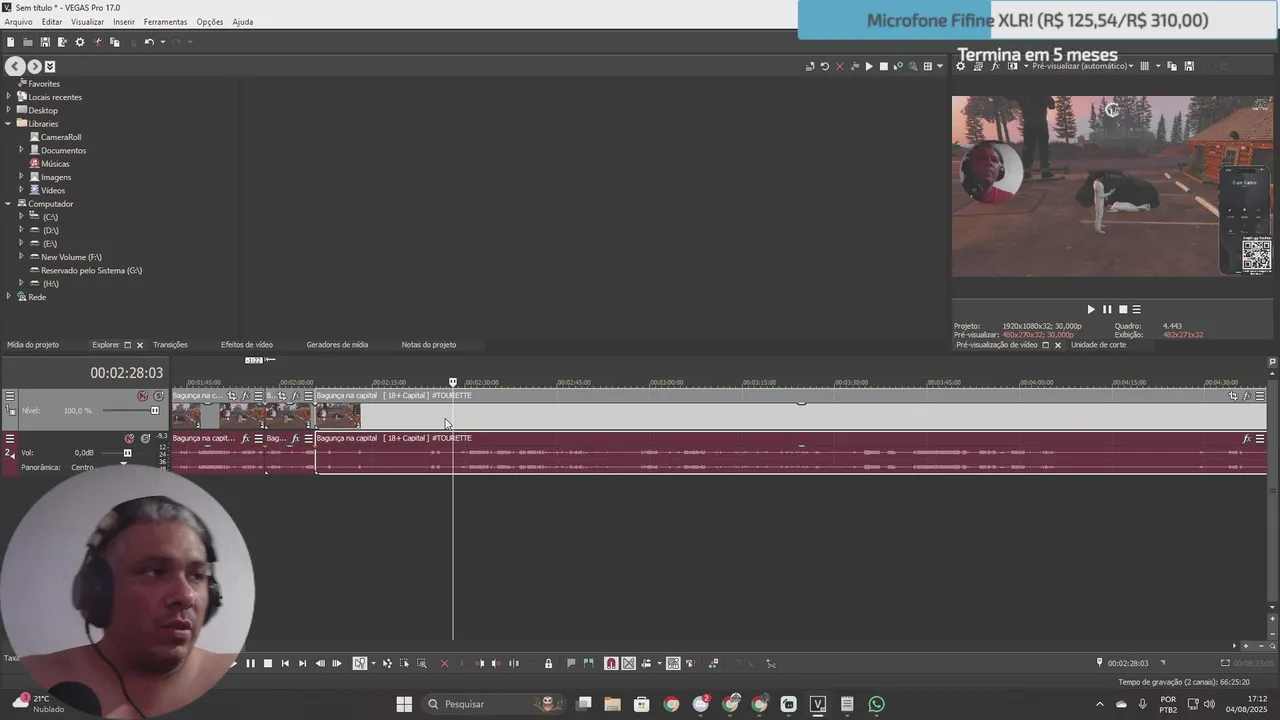Create a new project from toolbar
This screenshot has height=720, width=1280.
10,42
